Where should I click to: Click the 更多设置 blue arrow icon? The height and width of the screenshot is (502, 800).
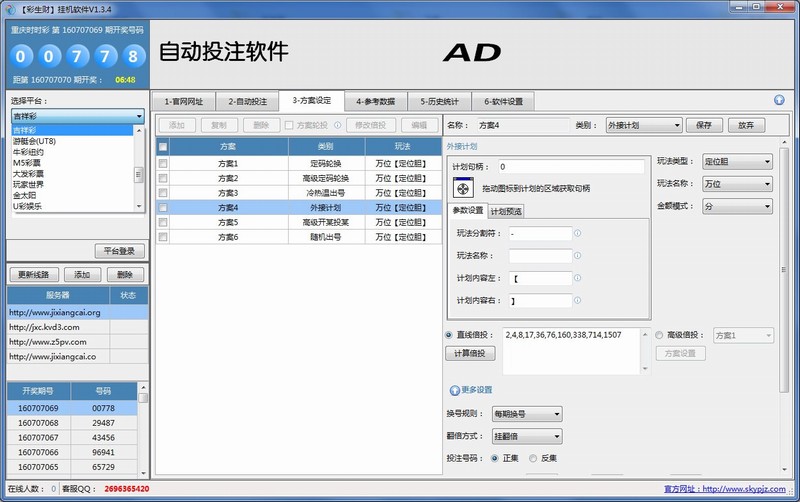point(454,390)
